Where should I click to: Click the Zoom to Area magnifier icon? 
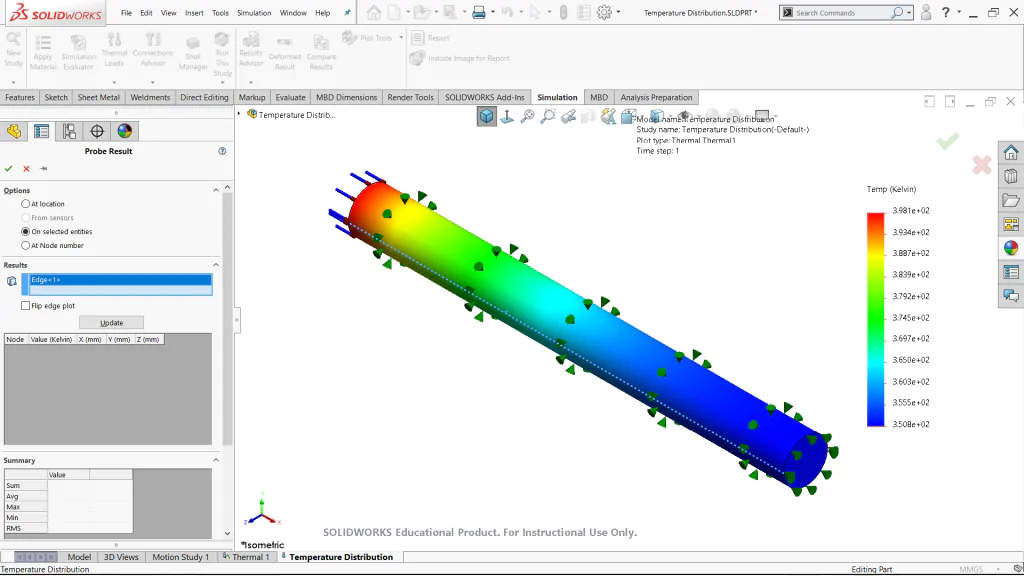pos(548,116)
